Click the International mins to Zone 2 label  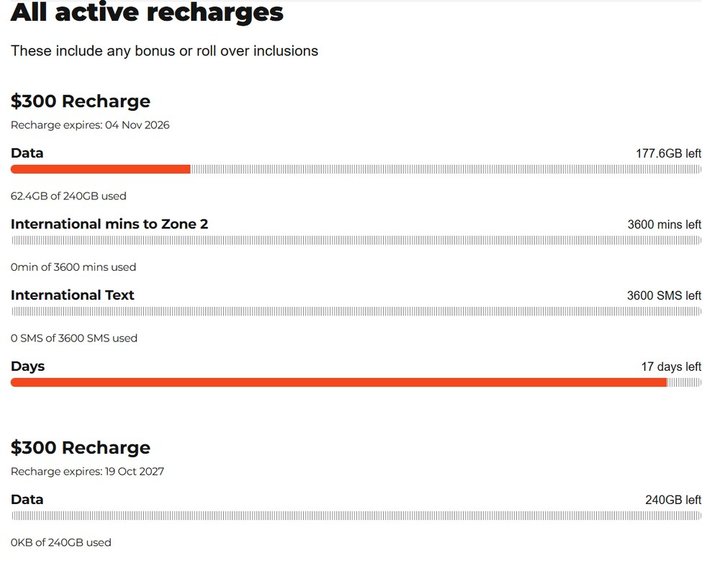tap(109, 224)
